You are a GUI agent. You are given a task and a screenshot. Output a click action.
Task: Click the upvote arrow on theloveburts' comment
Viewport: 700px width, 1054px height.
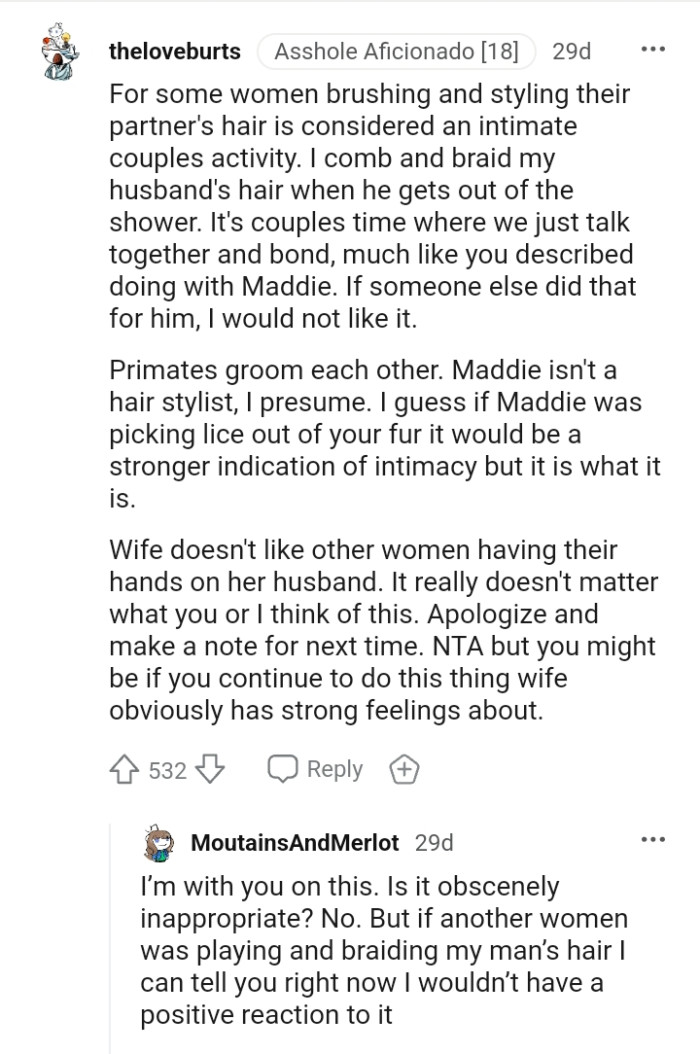121,768
